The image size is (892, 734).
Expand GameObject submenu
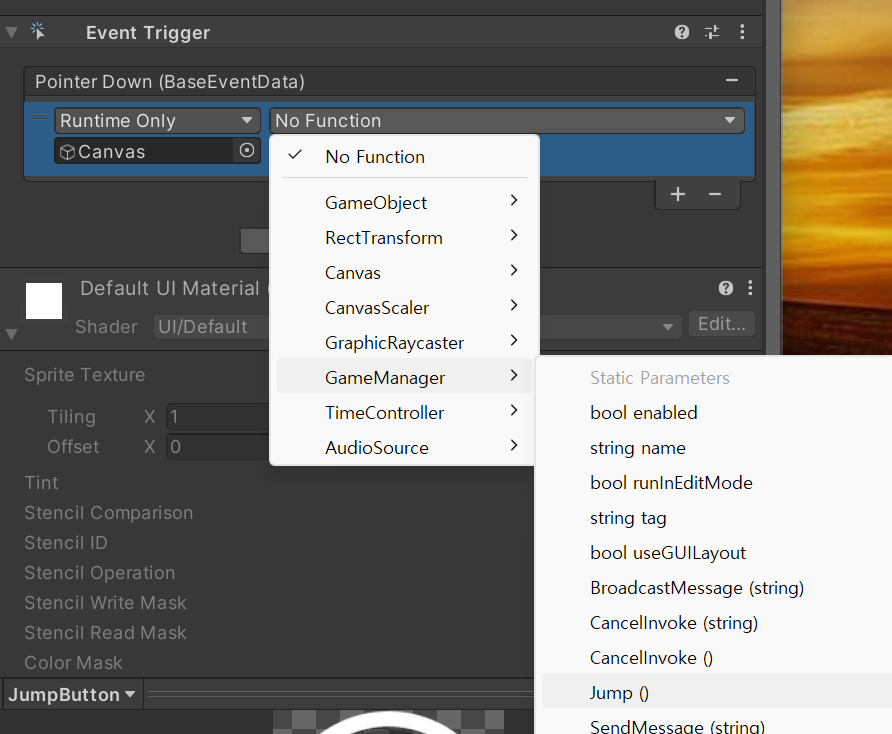point(404,203)
